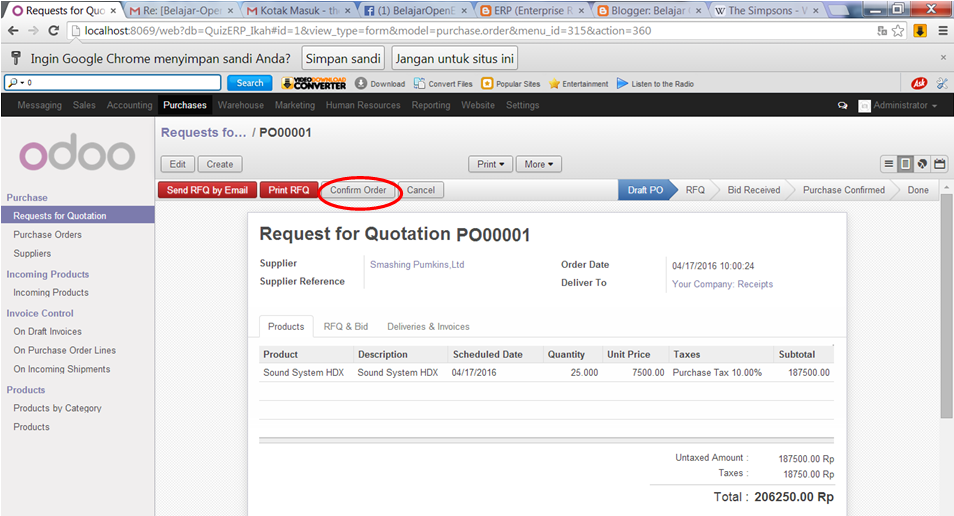Screen dimensions: 954x516
Task: Open Your Company: Receipts link
Action: 723,284
